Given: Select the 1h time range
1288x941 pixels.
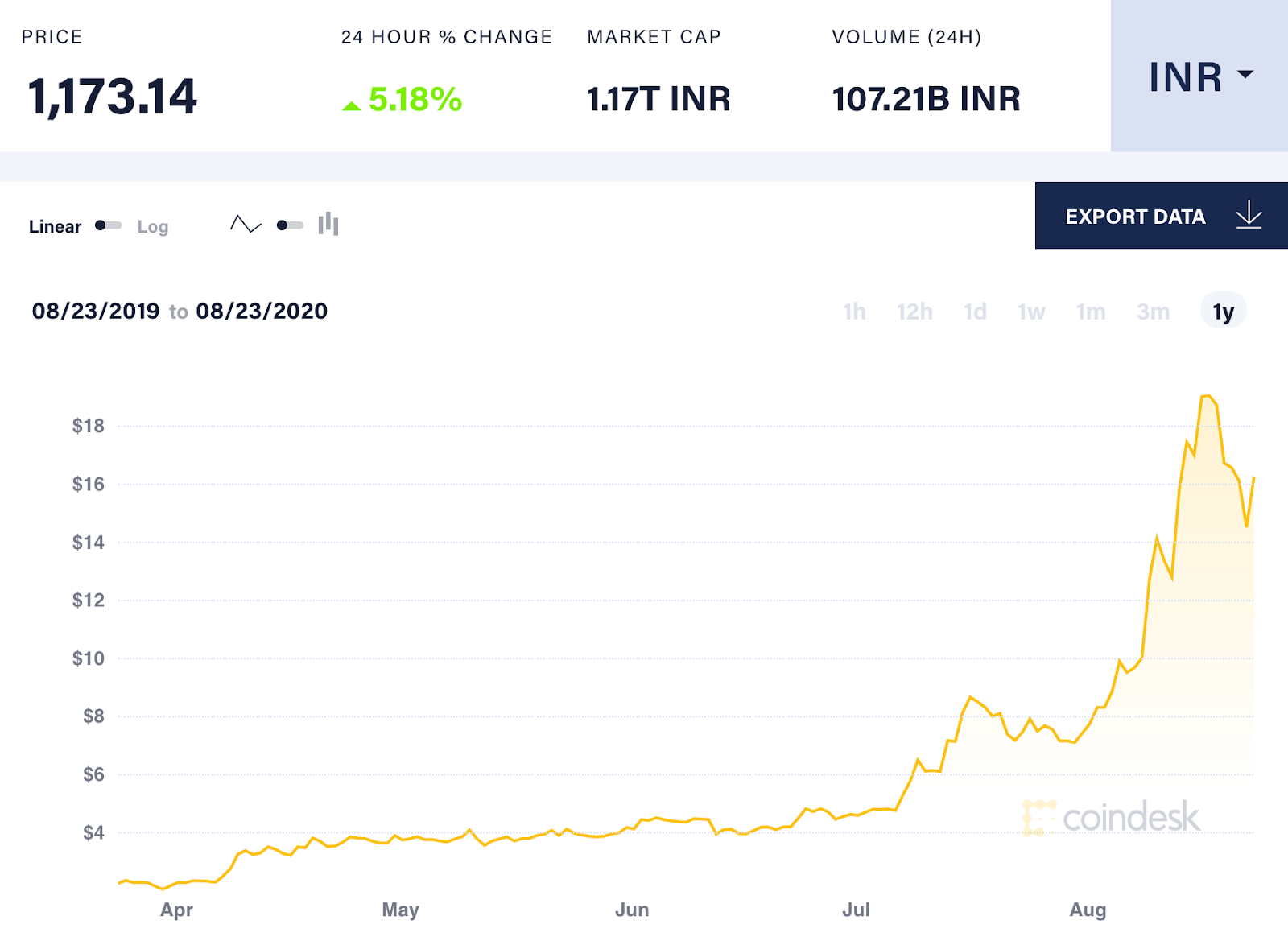Looking at the screenshot, I should pyautogui.click(x=856, y=312).
